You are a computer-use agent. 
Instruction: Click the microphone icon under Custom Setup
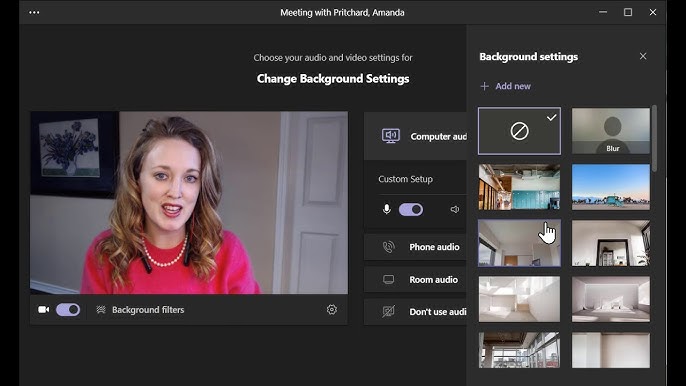pos(386,209)
